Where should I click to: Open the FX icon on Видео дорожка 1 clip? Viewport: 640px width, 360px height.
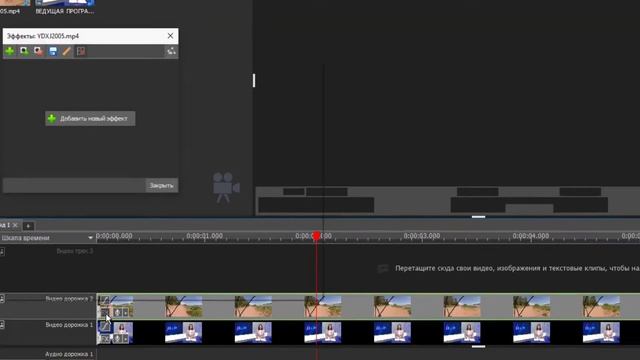(x=105, y=339)
